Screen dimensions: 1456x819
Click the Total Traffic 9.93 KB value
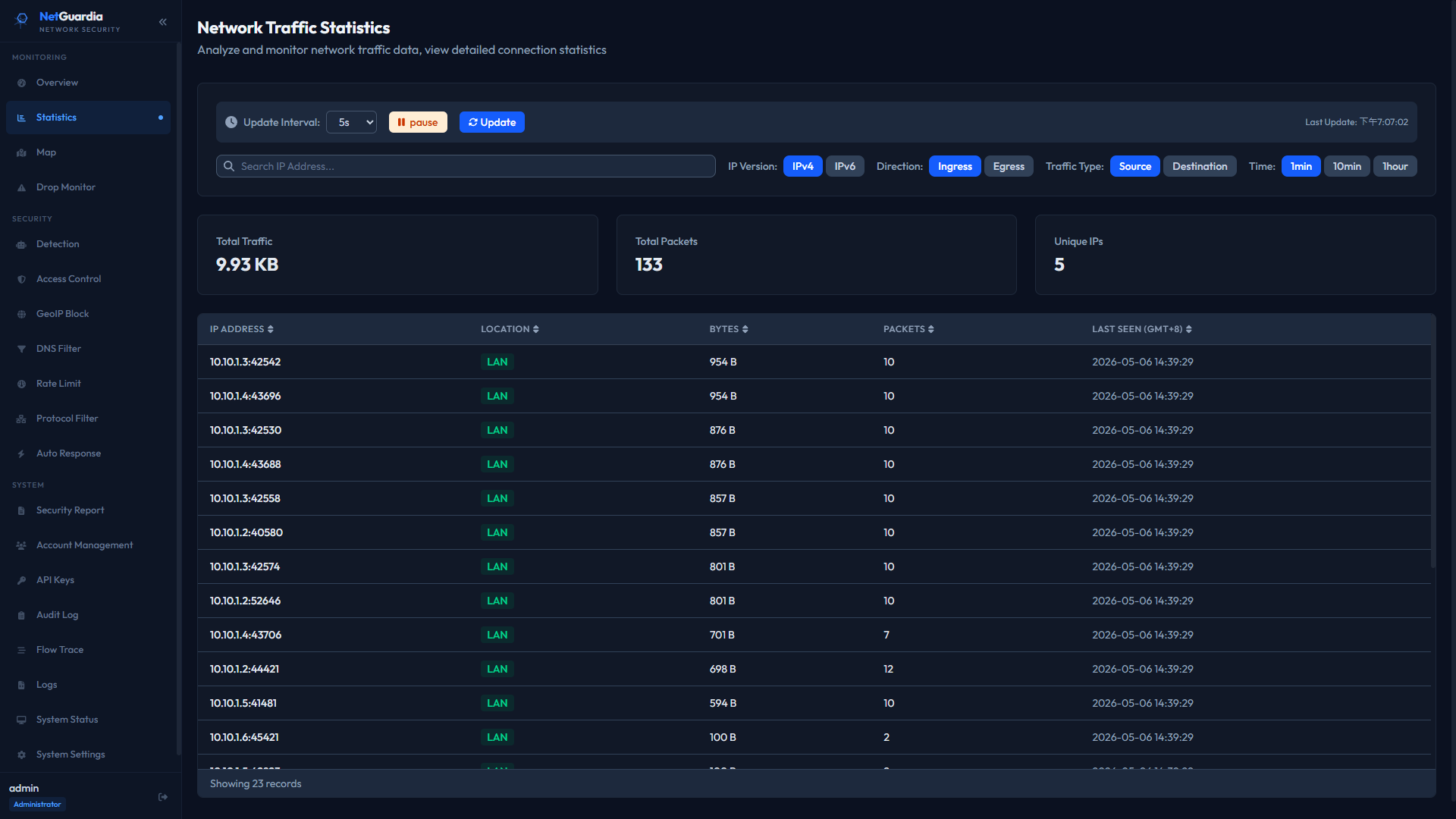click(247, 265)
